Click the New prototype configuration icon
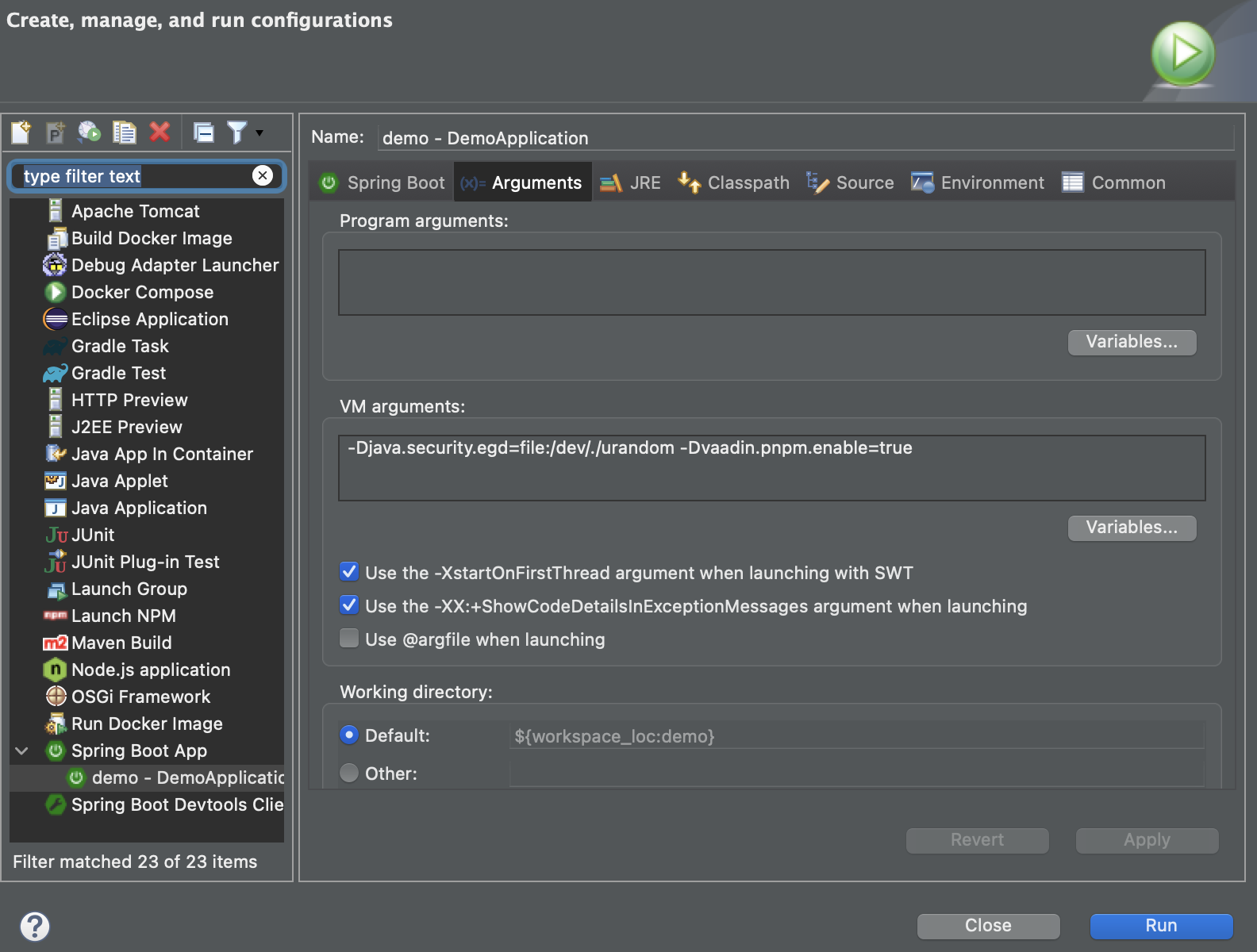Screen dimensions: 1257x952 point(55,132)
